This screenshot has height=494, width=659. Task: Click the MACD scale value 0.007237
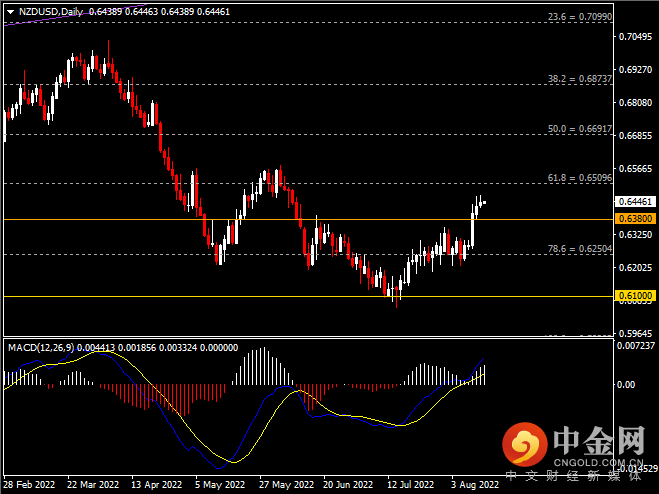635,346
